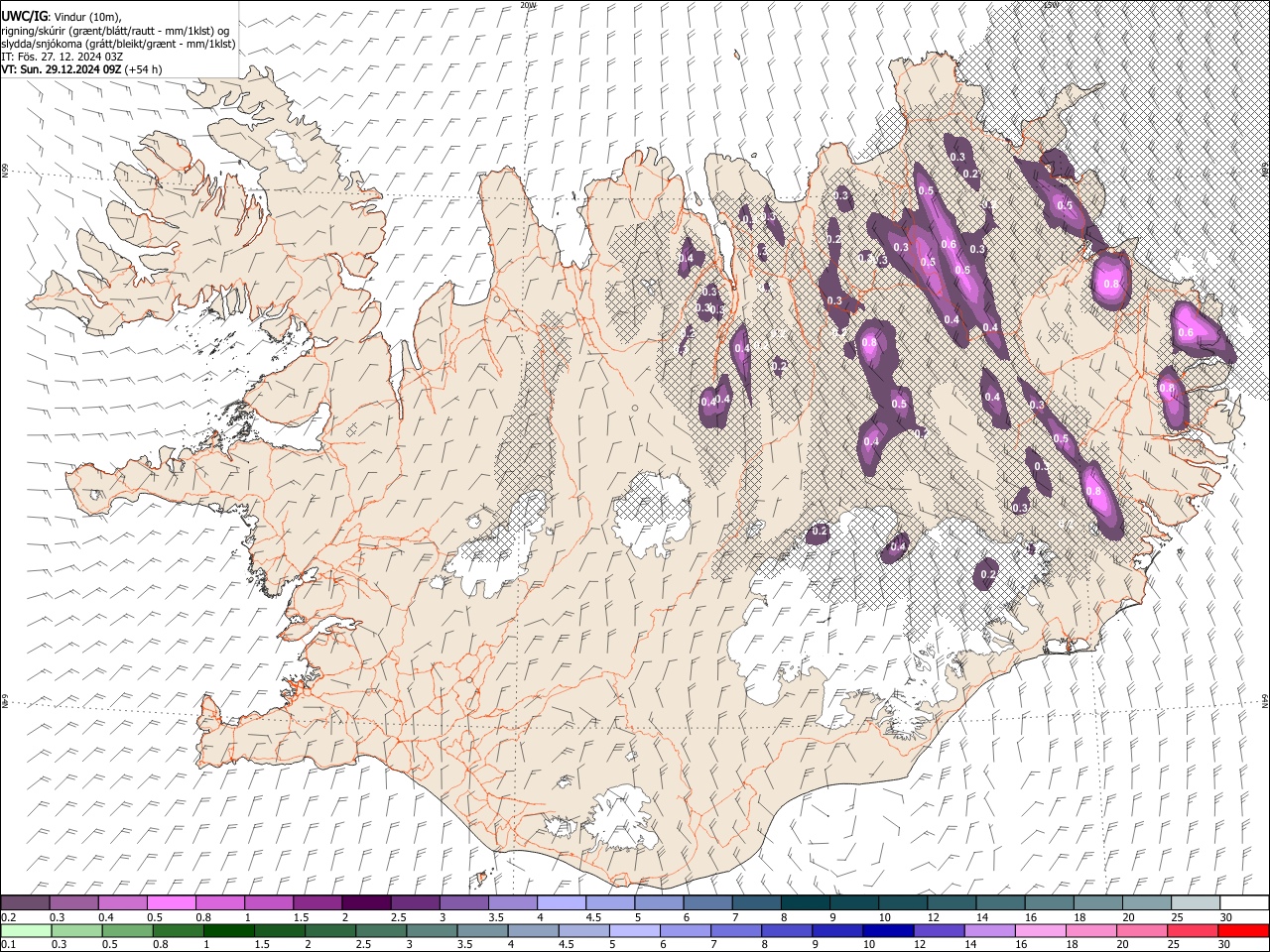The width and height of the screenshot is (1270, 952).
Task: Click the '0.2' label in the legend
Action: (x=8, y=917)
